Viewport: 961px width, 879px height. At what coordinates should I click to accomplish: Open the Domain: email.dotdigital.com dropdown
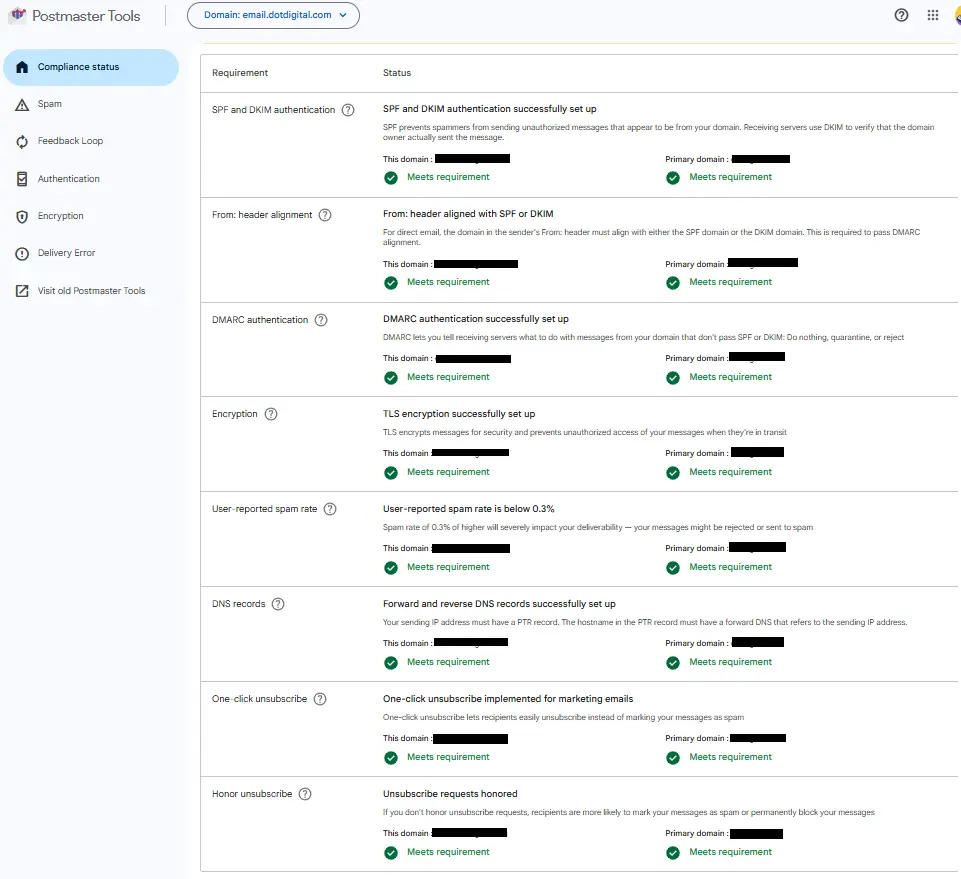273,15
